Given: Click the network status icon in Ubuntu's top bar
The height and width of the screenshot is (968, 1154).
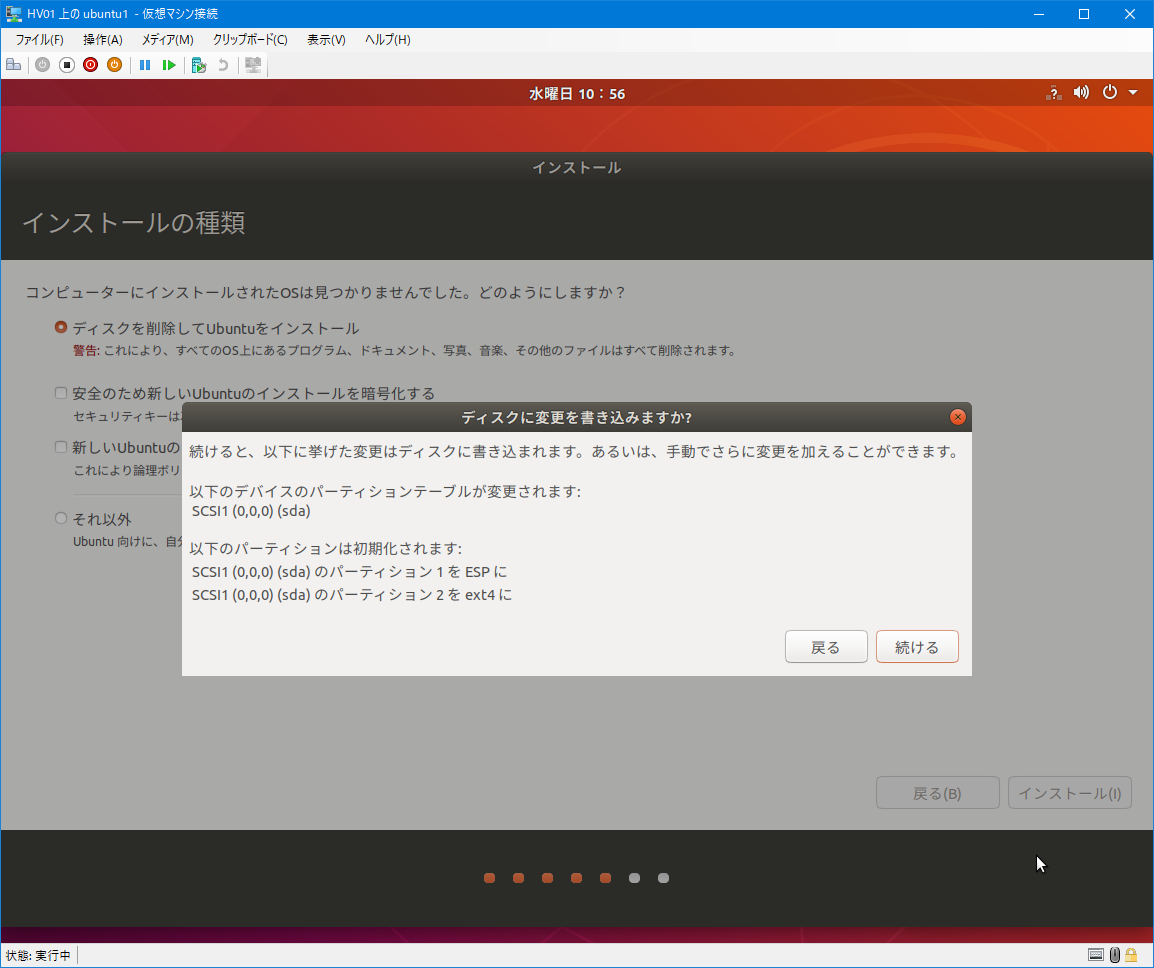Looking at the screenshot, I should click(1053, 92).
